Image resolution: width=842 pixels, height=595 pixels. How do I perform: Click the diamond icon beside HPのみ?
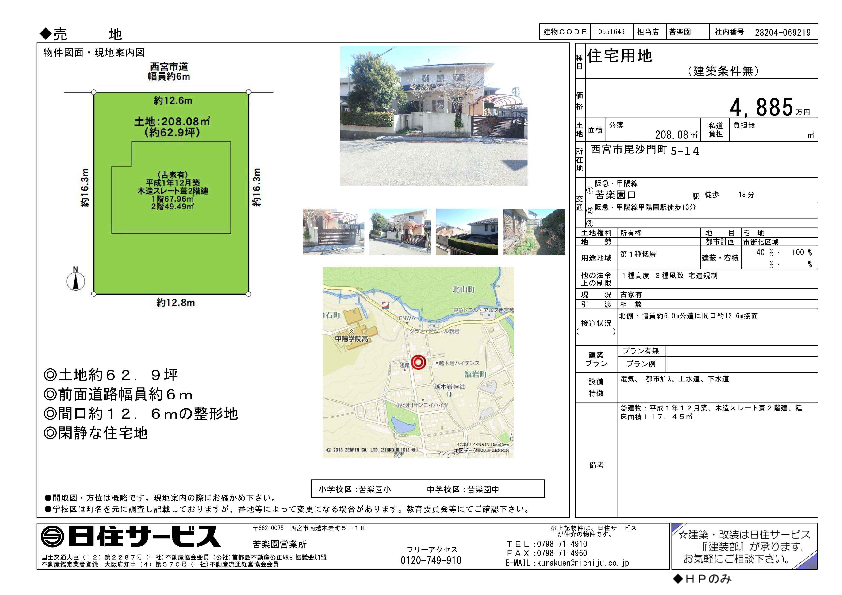(677, 579)
